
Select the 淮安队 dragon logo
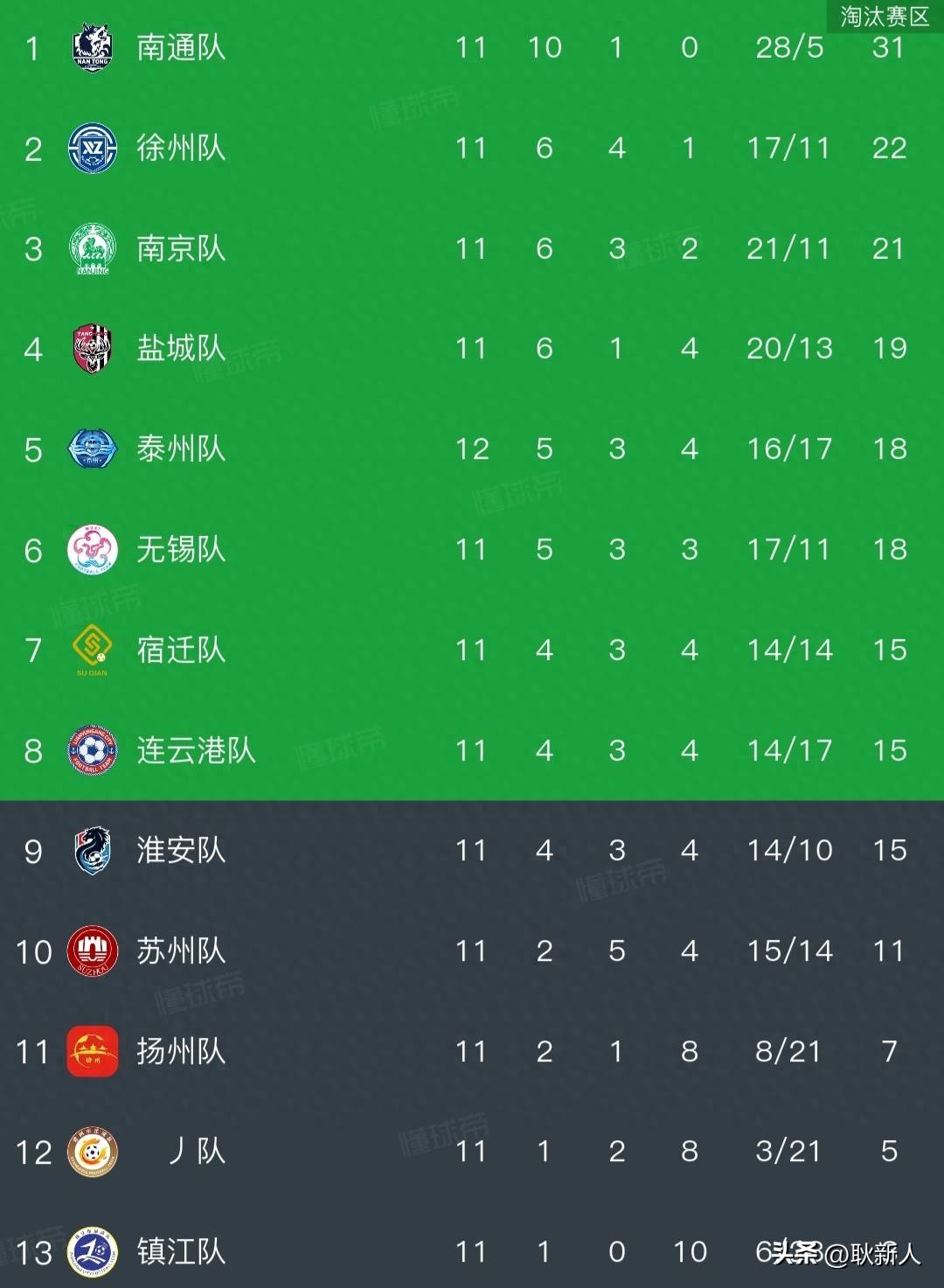click(x=92, y=851)
